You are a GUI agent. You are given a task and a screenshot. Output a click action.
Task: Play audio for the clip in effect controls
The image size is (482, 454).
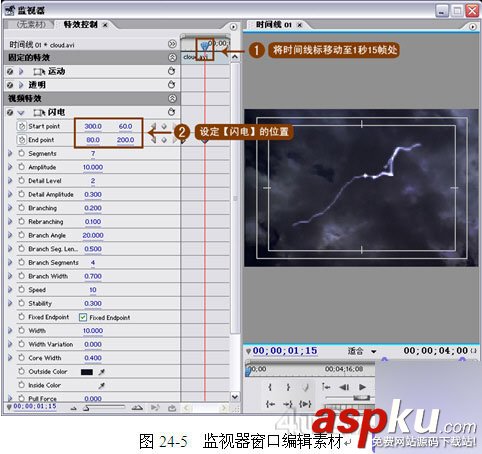click(155, 408)
